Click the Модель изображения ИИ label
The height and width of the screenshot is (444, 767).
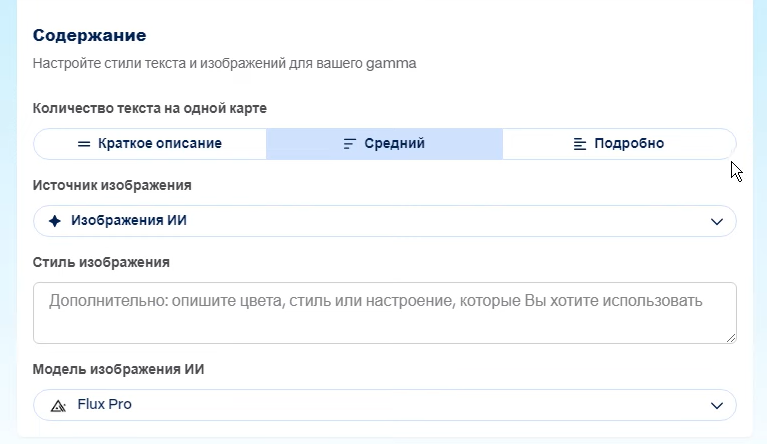click(118, 369)
